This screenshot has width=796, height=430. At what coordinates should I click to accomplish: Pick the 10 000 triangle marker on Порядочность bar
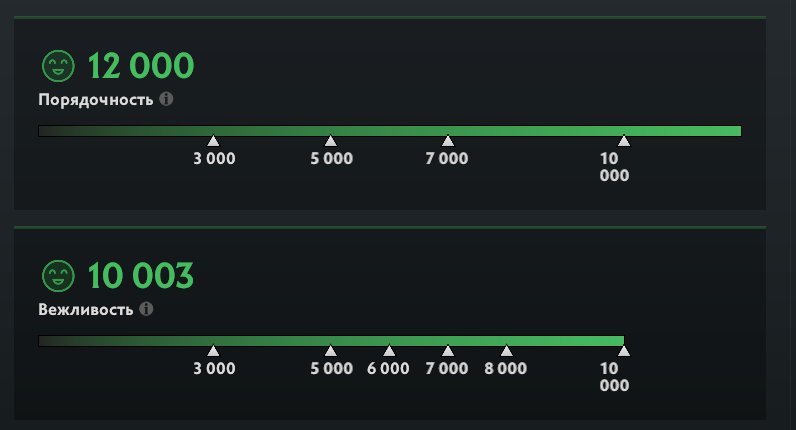click(x=624, y=141)
